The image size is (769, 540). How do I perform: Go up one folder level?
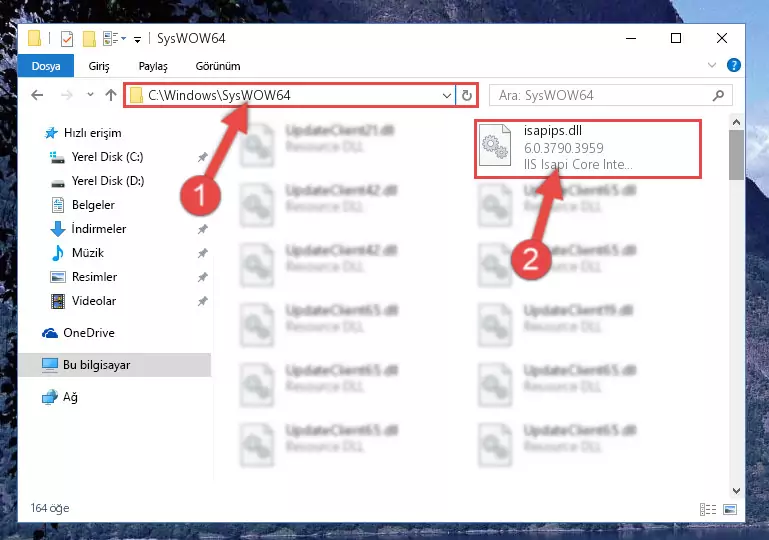coord(111,95)
